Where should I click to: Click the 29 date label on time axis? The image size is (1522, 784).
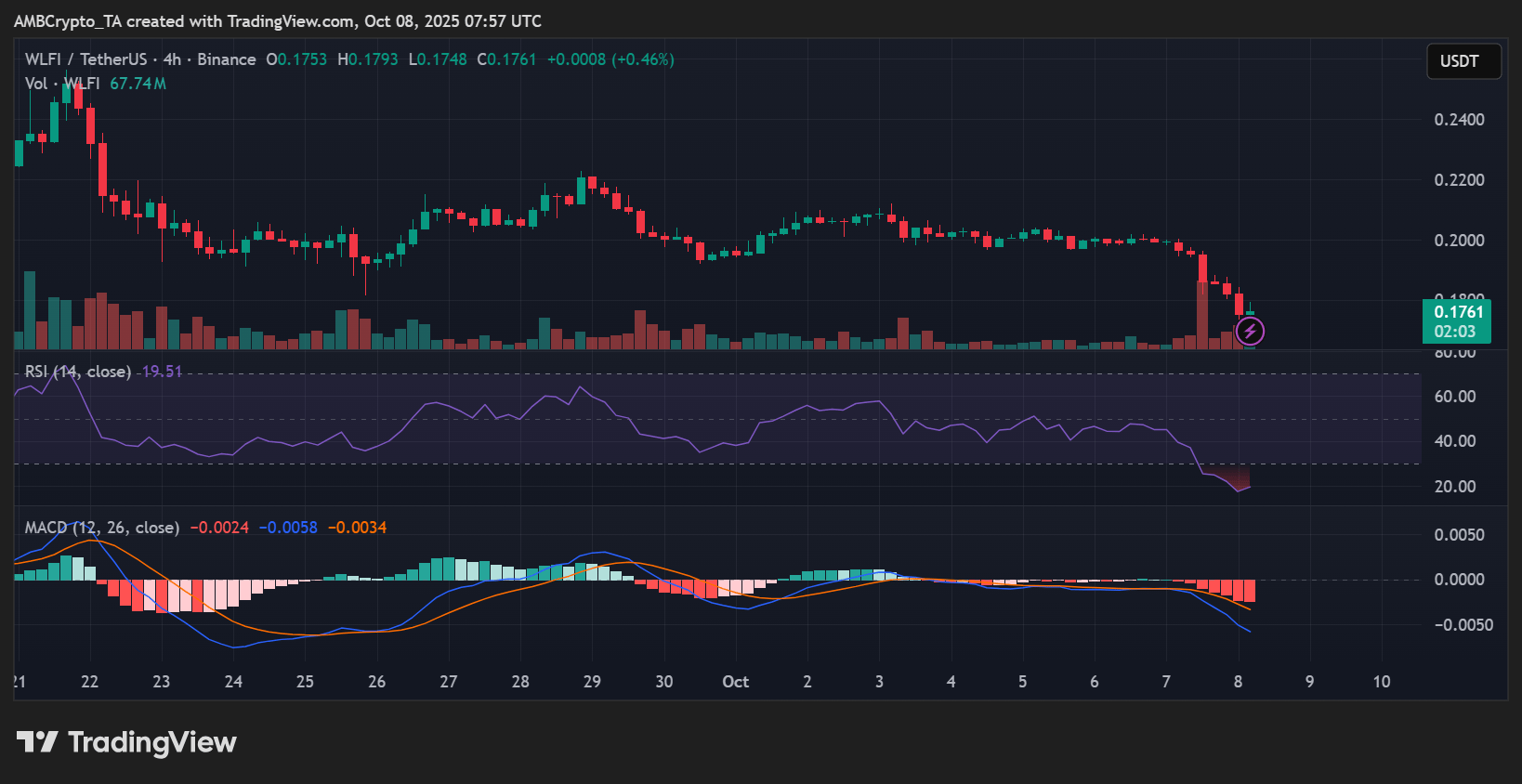tap(592, 682)
